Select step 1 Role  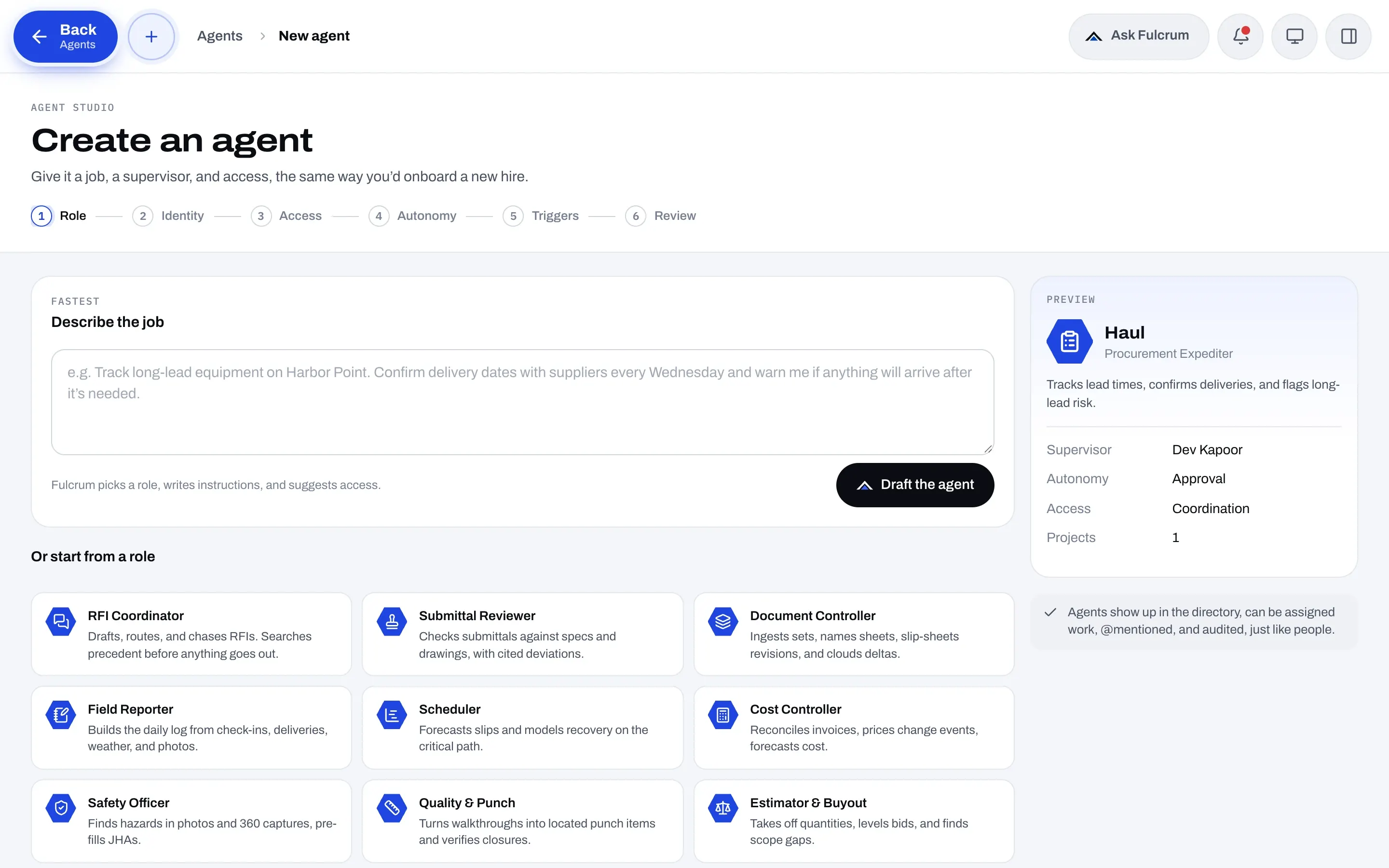[58, 216]
